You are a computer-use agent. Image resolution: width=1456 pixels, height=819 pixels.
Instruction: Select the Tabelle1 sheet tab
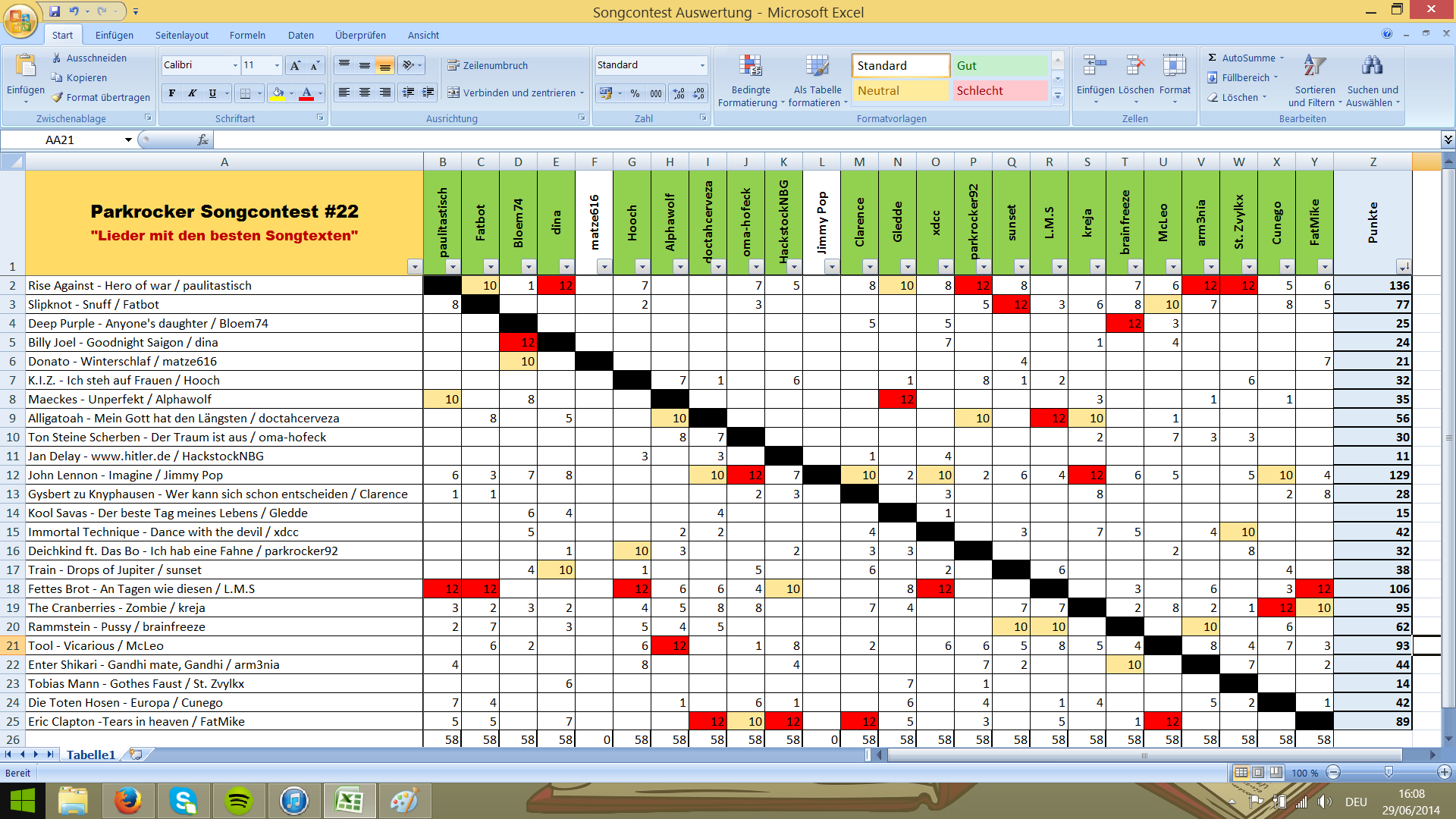coord(91,755)
